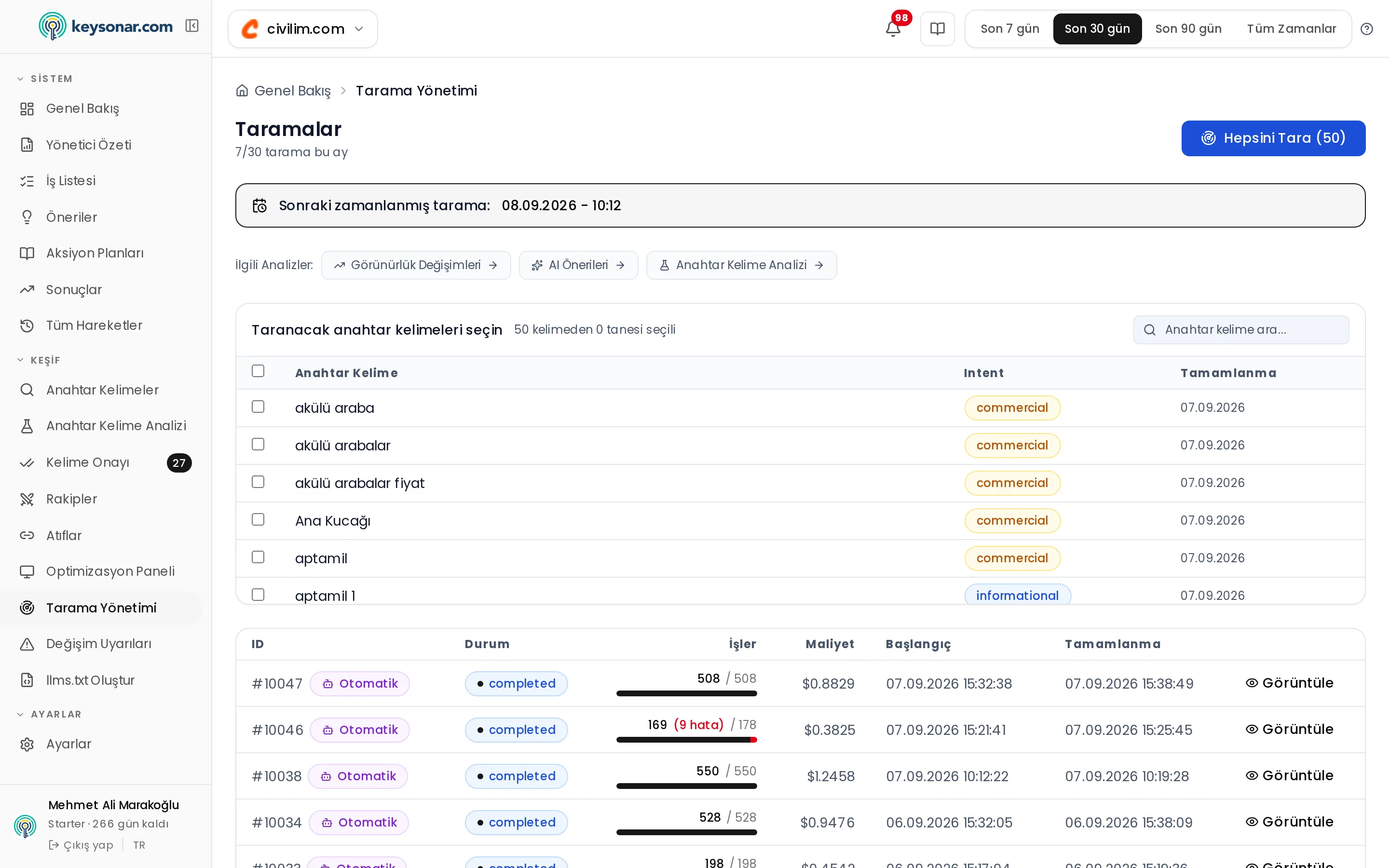Select the Tüm Zamanlar time range
Screen dimensions: 1389x868
[x=1292, y=29]
